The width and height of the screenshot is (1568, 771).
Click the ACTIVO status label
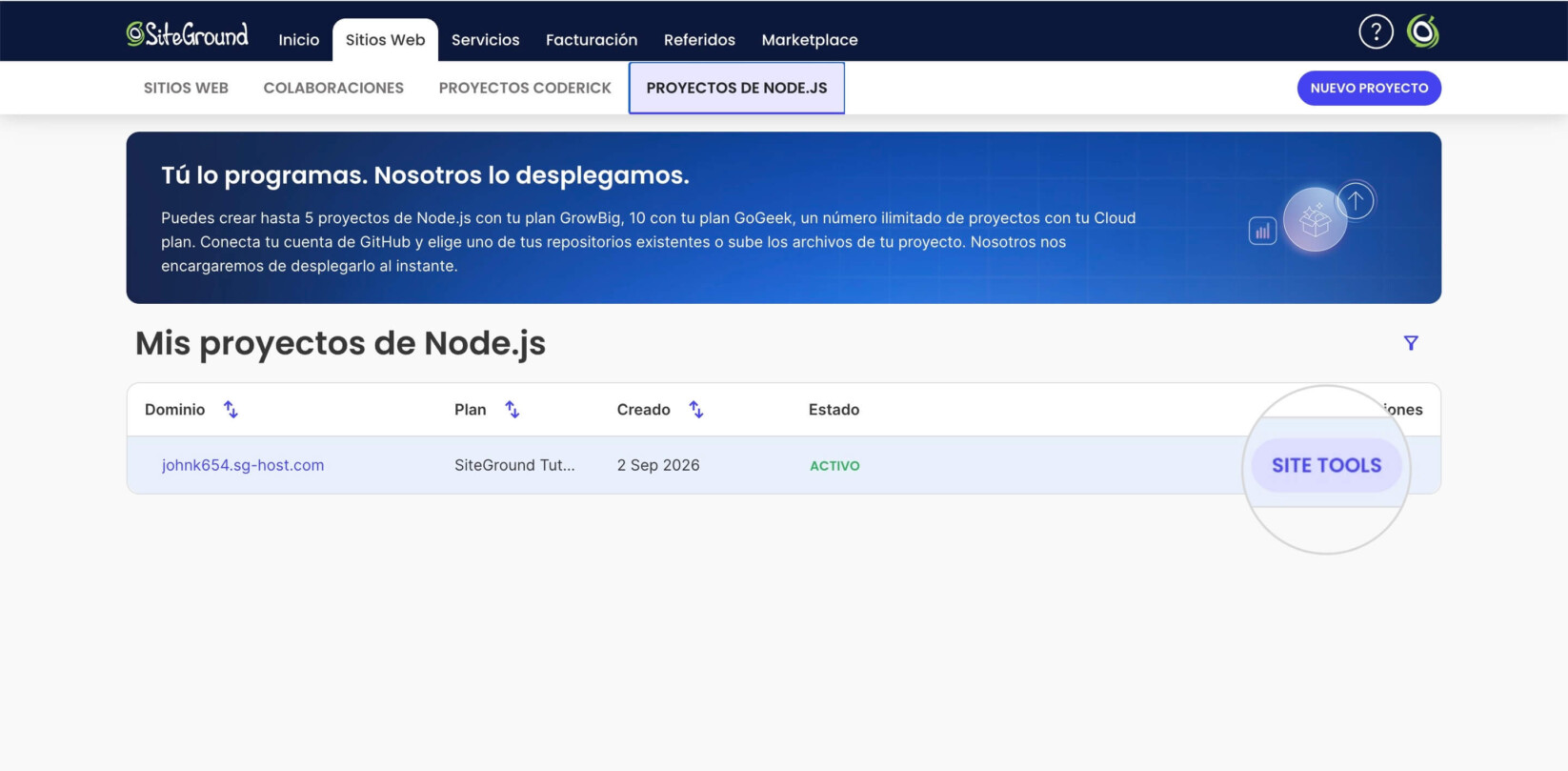[x=834, y=466]
